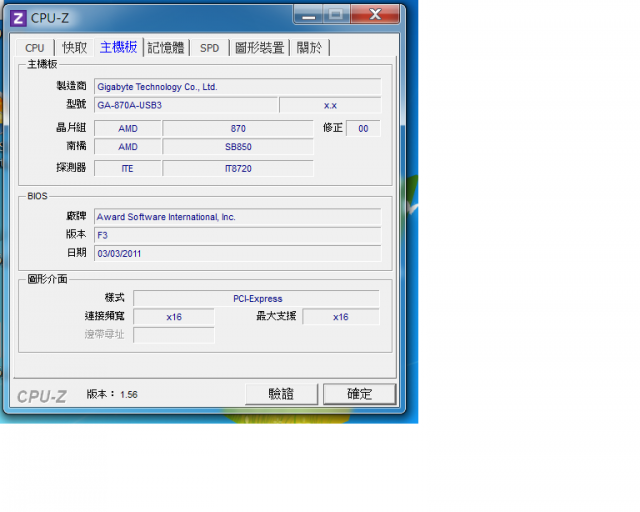Screen dimensions: 640x512
Task: Click the southbridge vendor AMD field
Action: click(128, 147)
